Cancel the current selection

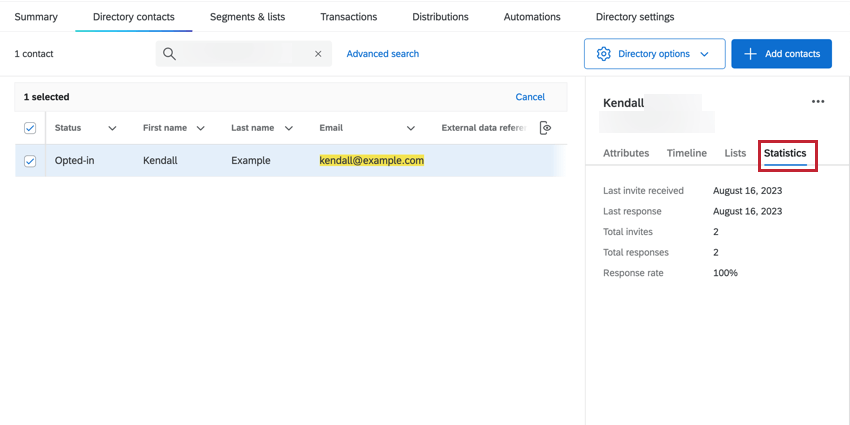click(530, 97)
